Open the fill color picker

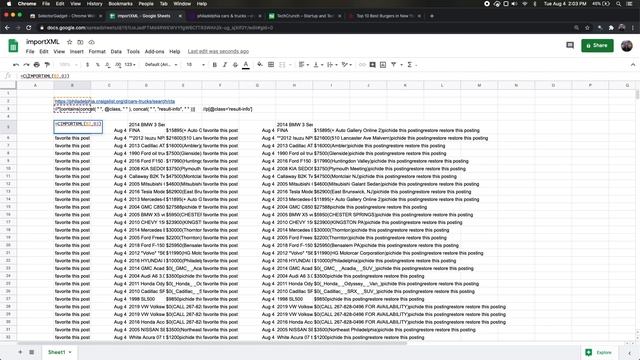point(260,64)
